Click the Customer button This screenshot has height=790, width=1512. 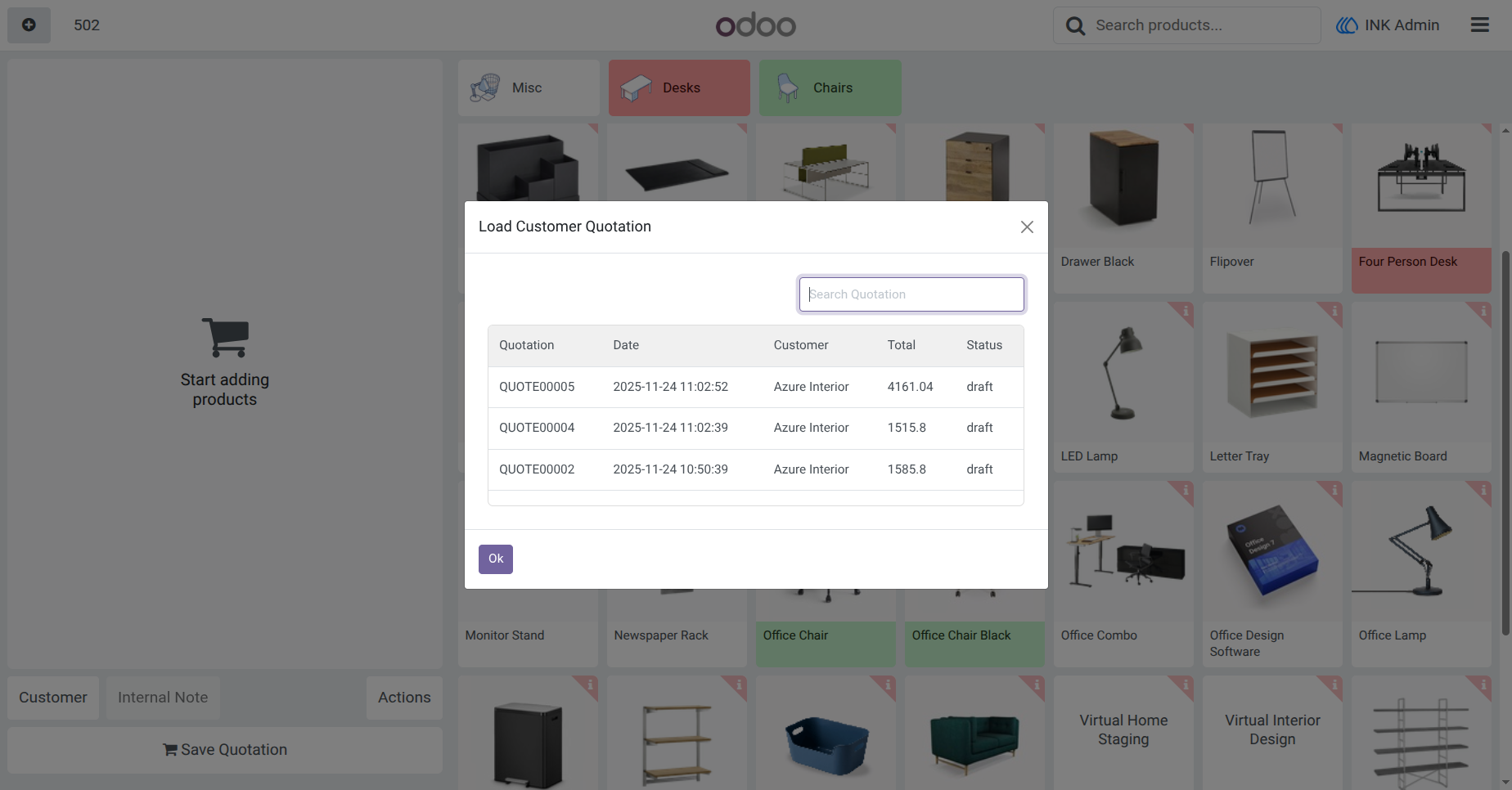[53, 698]
